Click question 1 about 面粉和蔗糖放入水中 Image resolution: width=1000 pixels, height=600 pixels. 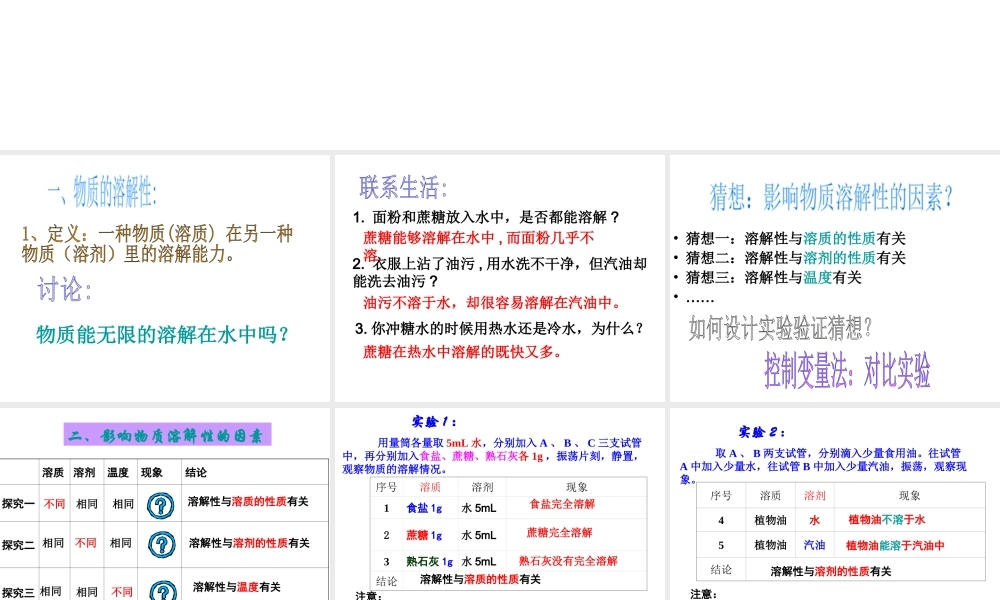[x=487, y=217]
